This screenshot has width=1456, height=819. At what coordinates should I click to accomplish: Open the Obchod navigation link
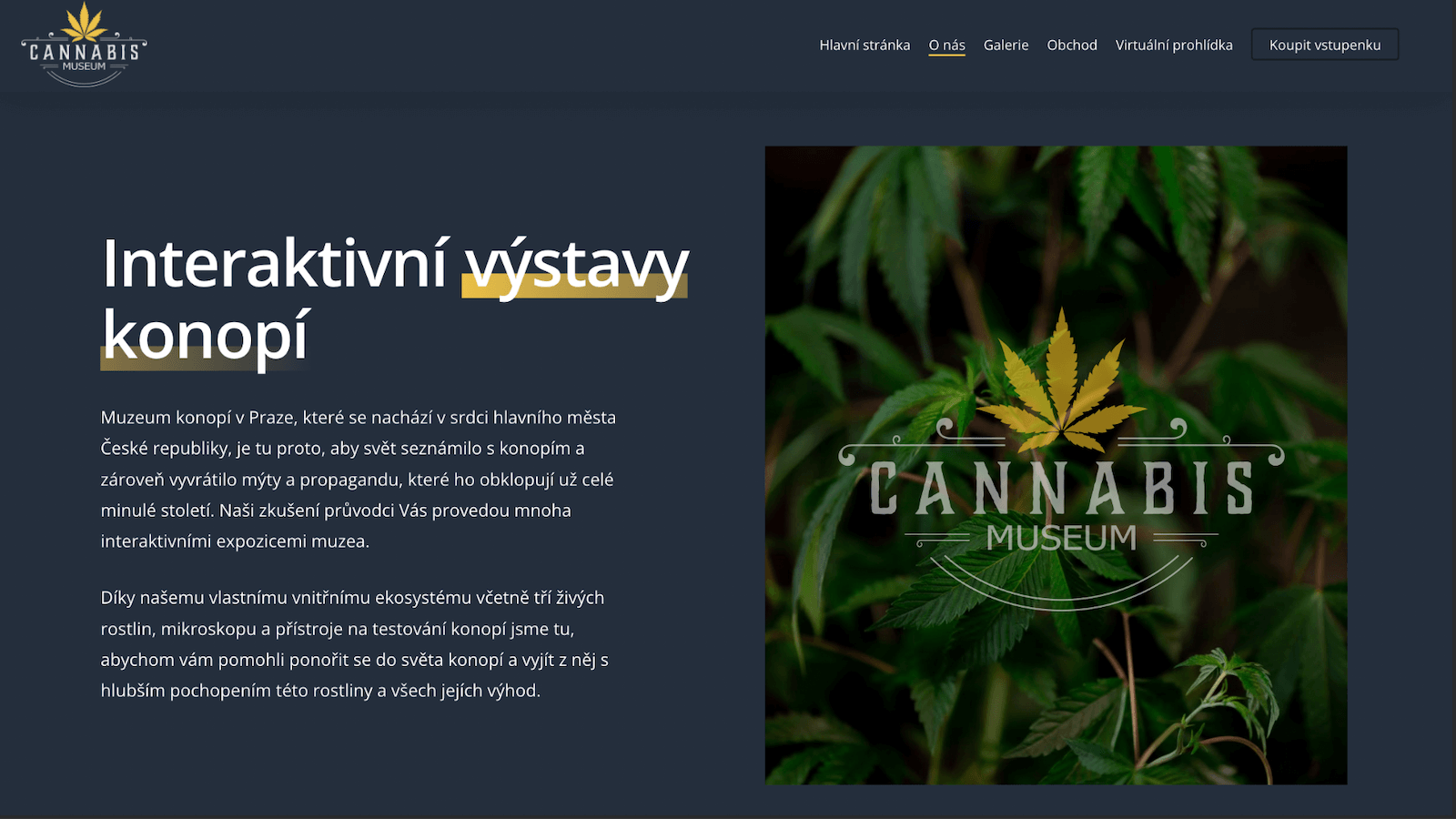[x=1072, y=45]
